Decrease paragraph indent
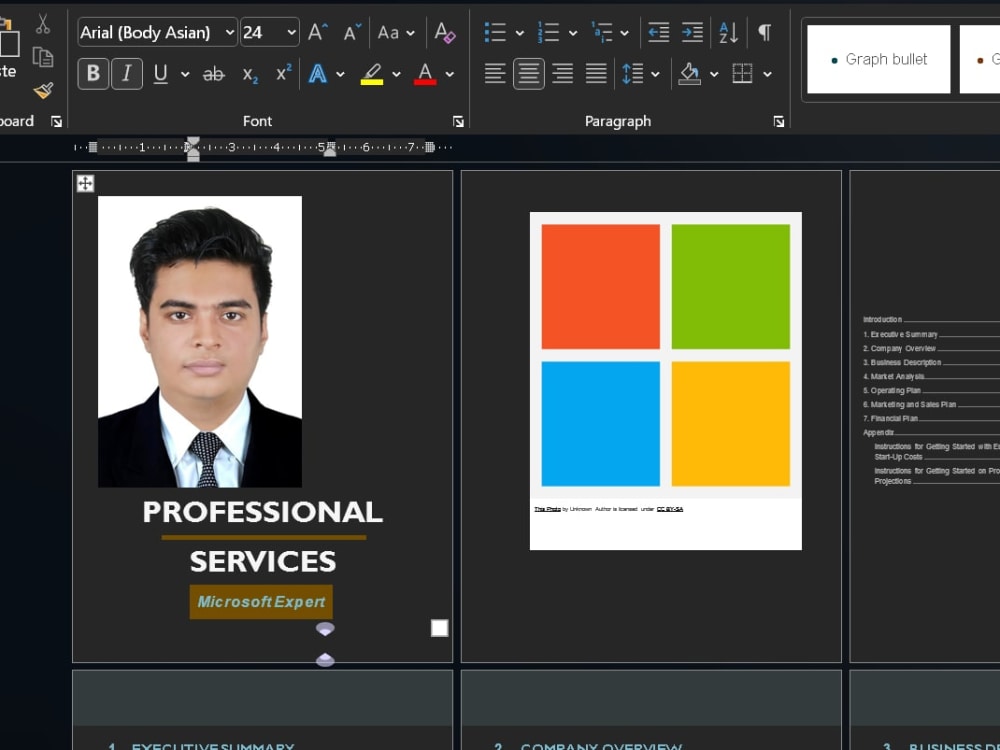Viewport: 1000px width, 750px height. click(x=658, y=32)
